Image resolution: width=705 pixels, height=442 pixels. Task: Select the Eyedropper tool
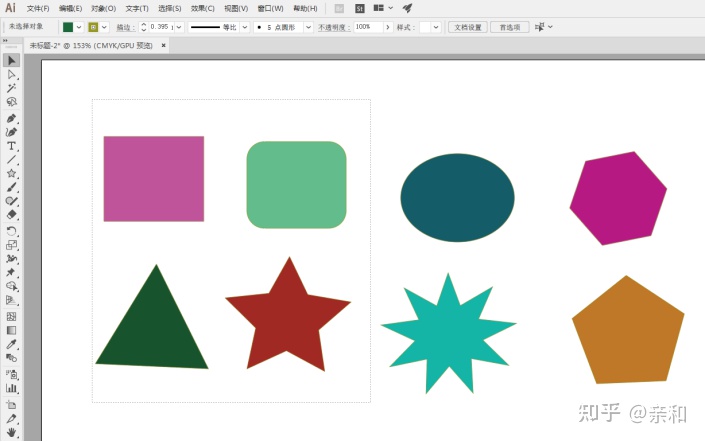12,344
